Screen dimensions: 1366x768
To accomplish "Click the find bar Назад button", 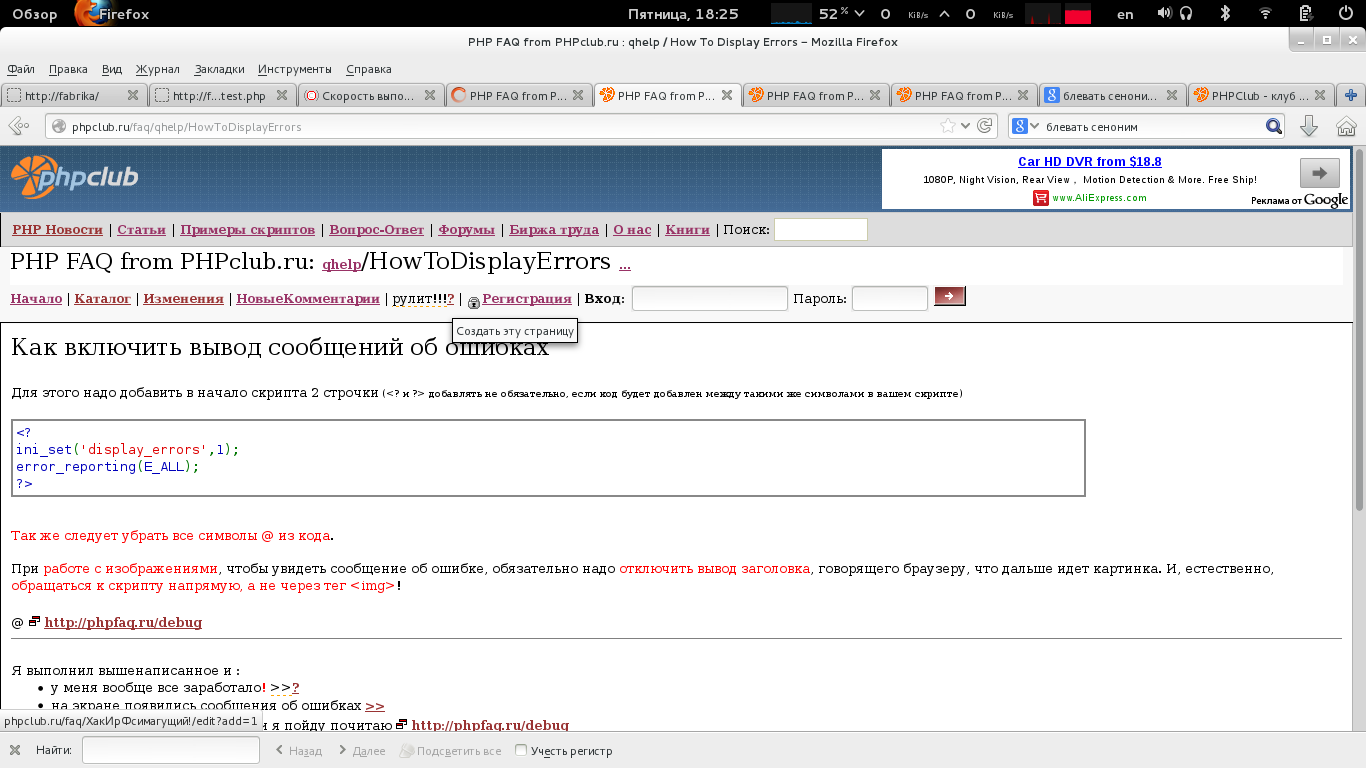I will point(299,750).
